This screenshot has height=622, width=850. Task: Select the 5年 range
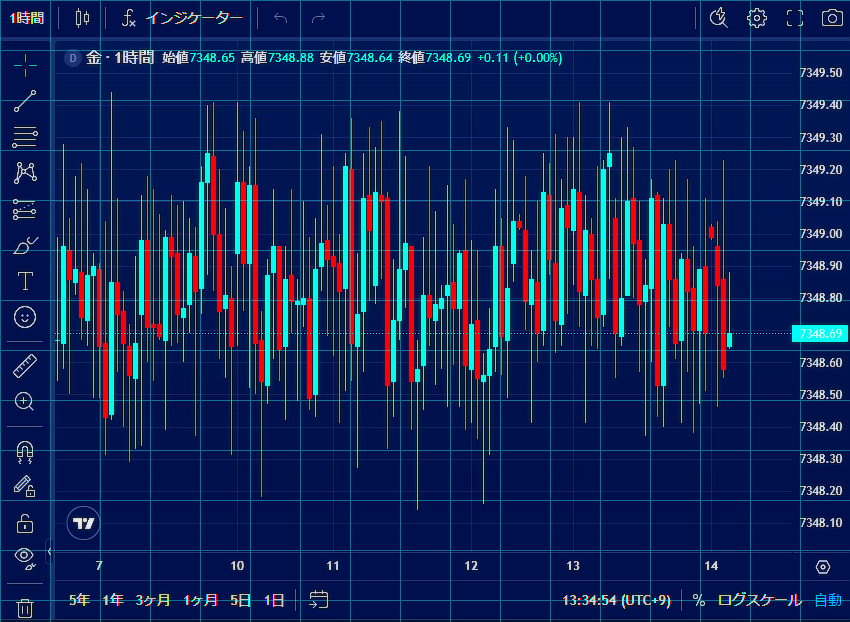[x=80, y=600]
